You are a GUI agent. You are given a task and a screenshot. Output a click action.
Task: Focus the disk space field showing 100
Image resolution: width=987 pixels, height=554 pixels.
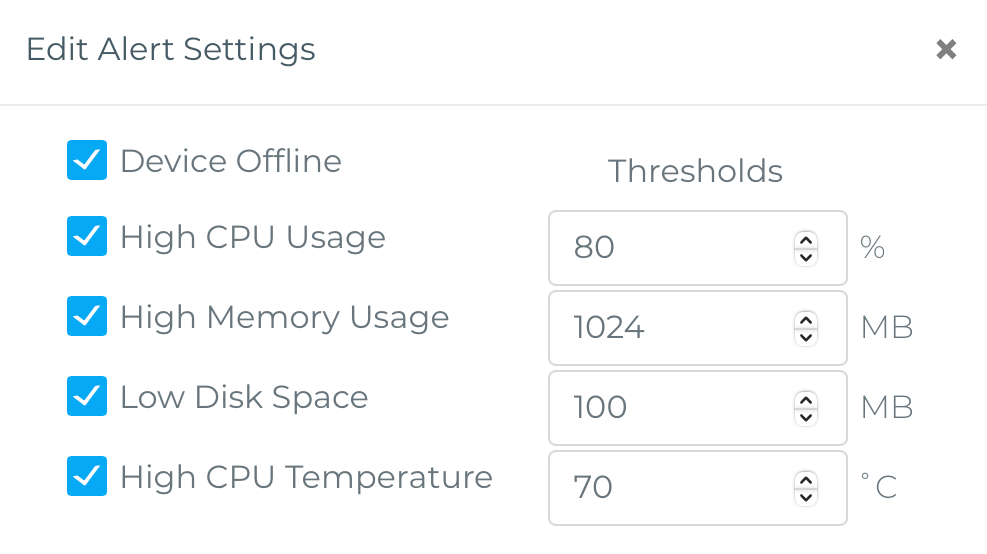[670, 407]
